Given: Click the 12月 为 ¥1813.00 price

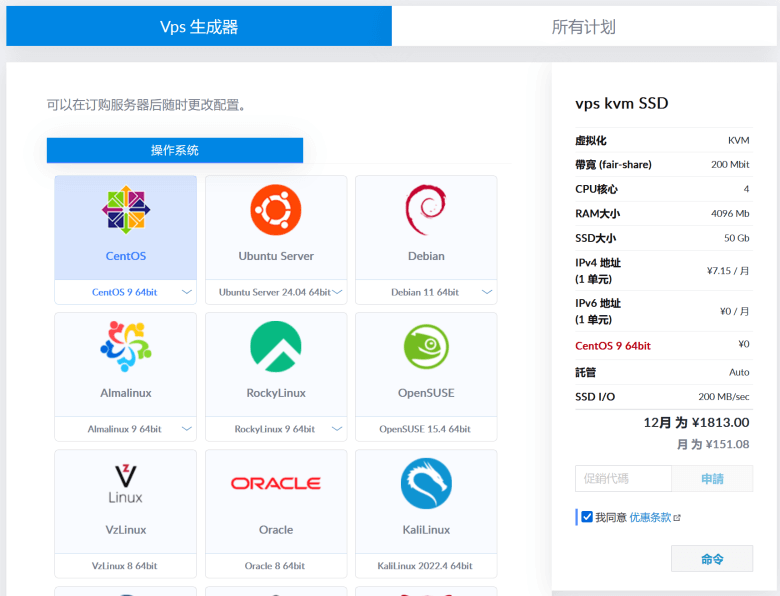Looking at the screenshot, I should coord(696,422).
